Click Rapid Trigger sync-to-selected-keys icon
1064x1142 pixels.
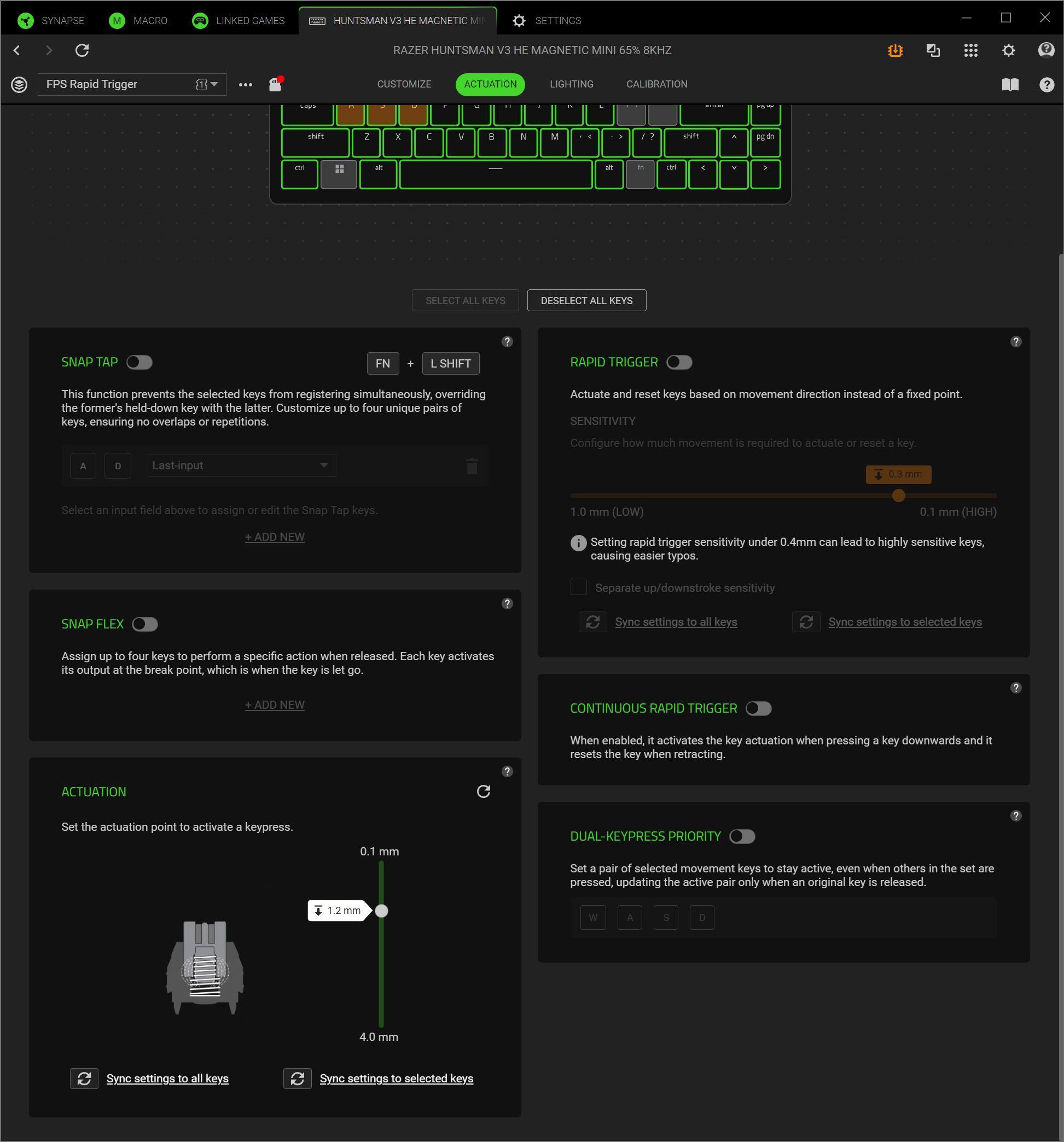[x=806, y=622]
